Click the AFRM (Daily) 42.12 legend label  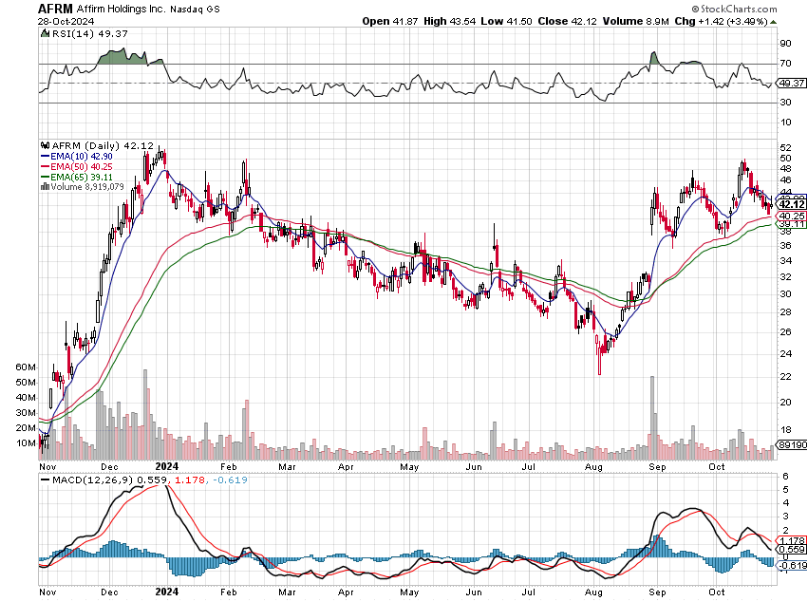pyautogui.click(x=102, y=146)
